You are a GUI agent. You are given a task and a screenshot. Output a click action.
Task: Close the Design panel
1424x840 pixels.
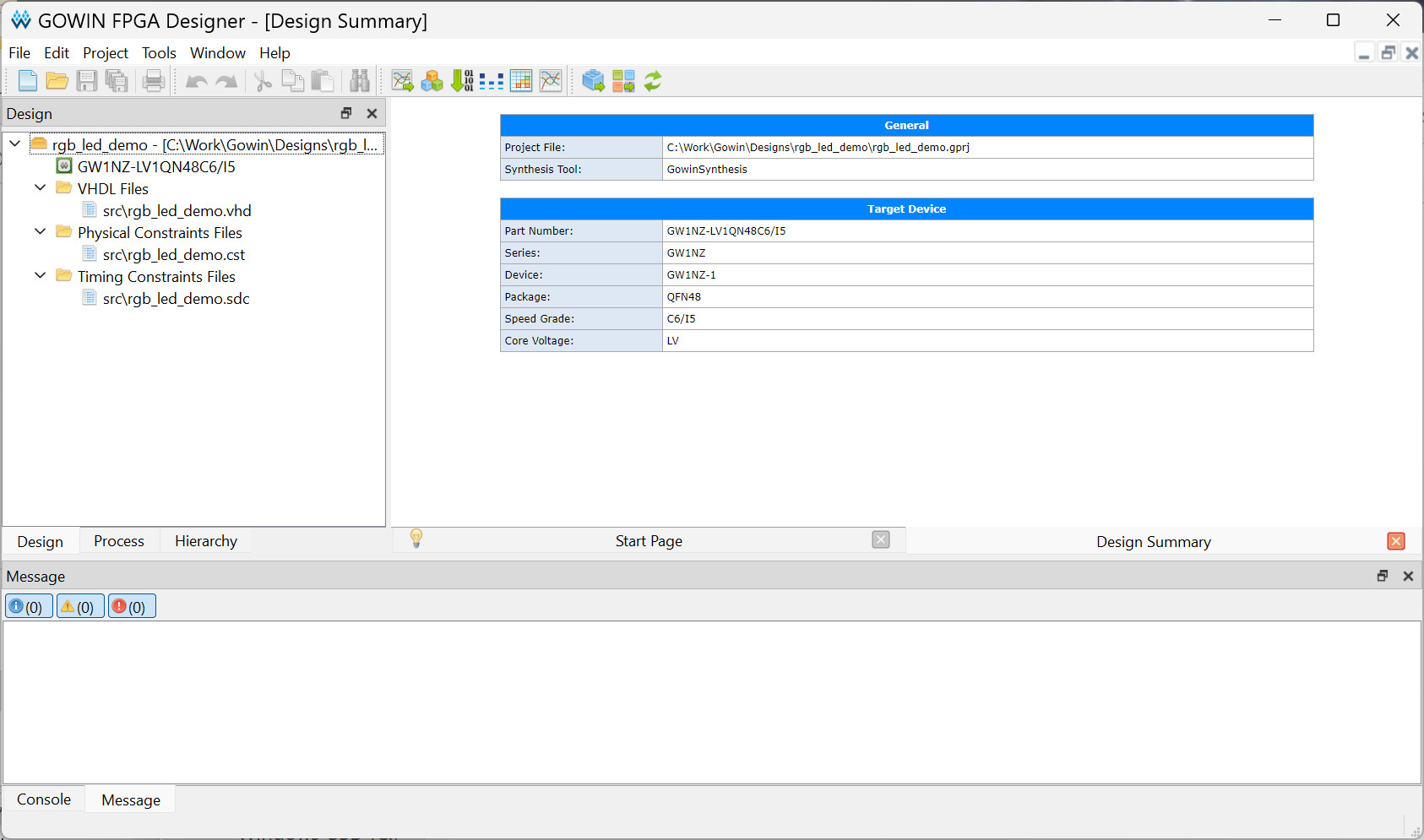click(x=372, y=113)
